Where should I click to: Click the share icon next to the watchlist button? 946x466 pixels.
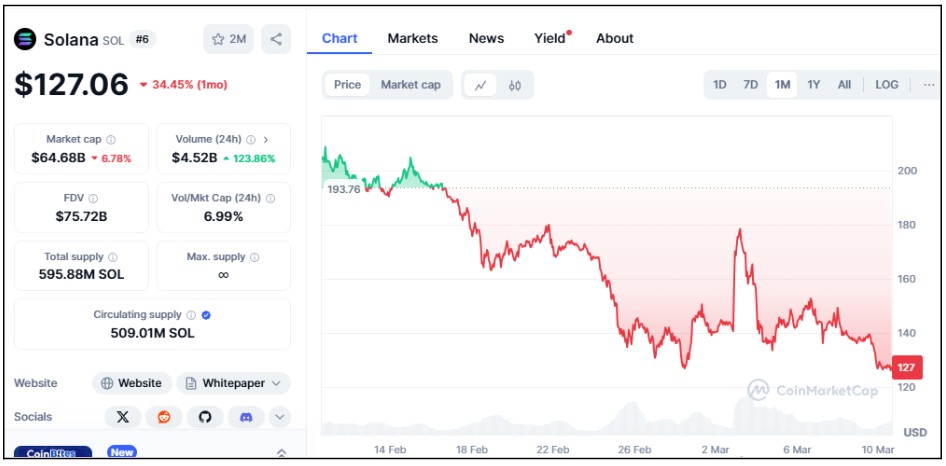coord(276,39)
